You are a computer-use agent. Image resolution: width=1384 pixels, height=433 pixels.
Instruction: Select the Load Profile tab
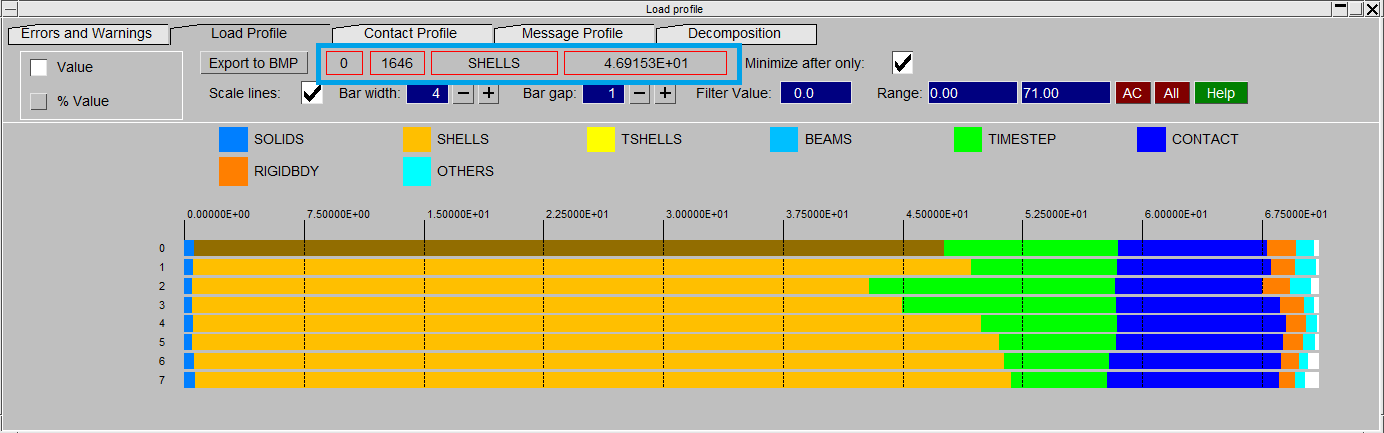coord(249,34)
